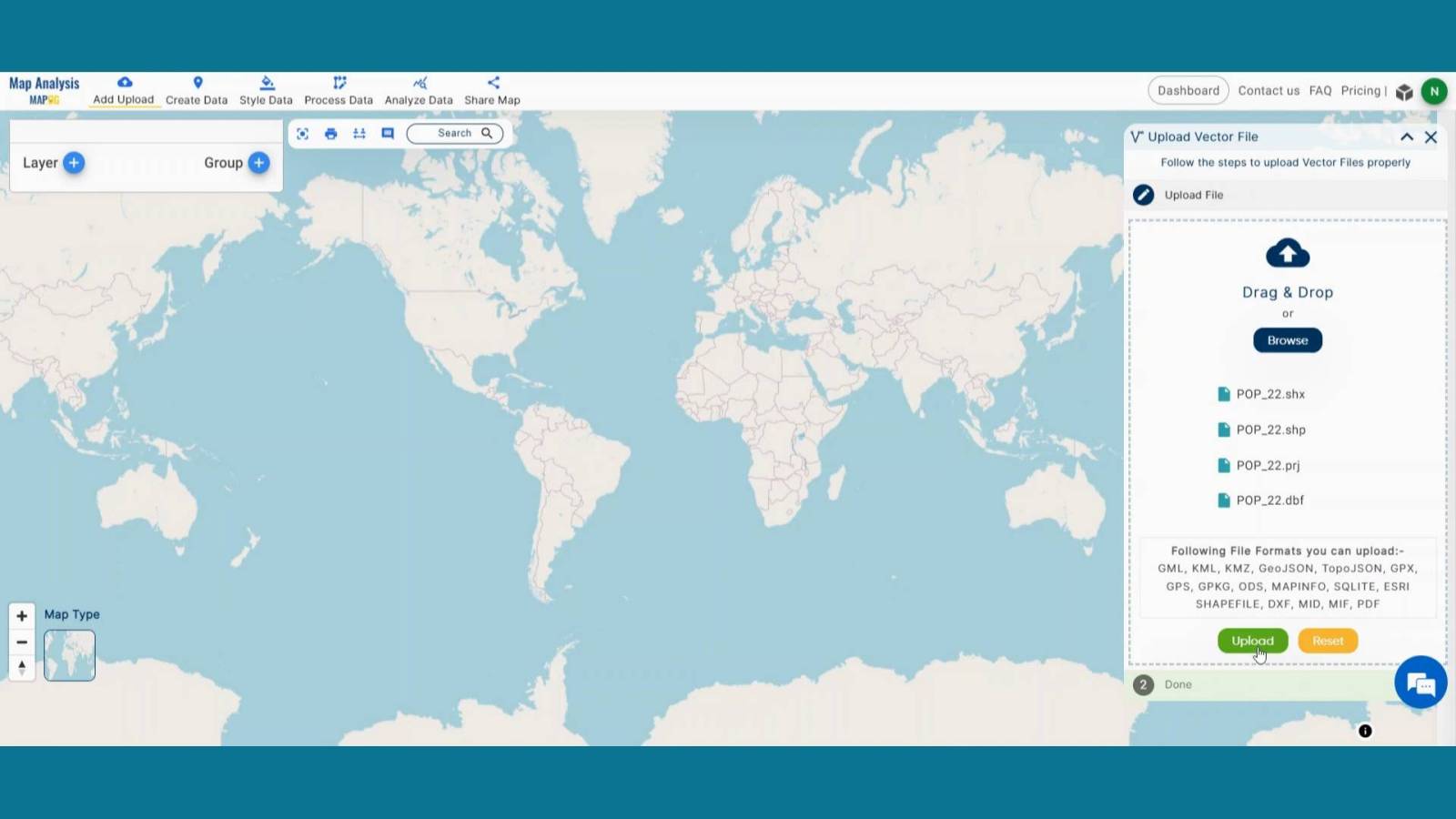Add a new Layer with the plus button

[x=72, y=162]
